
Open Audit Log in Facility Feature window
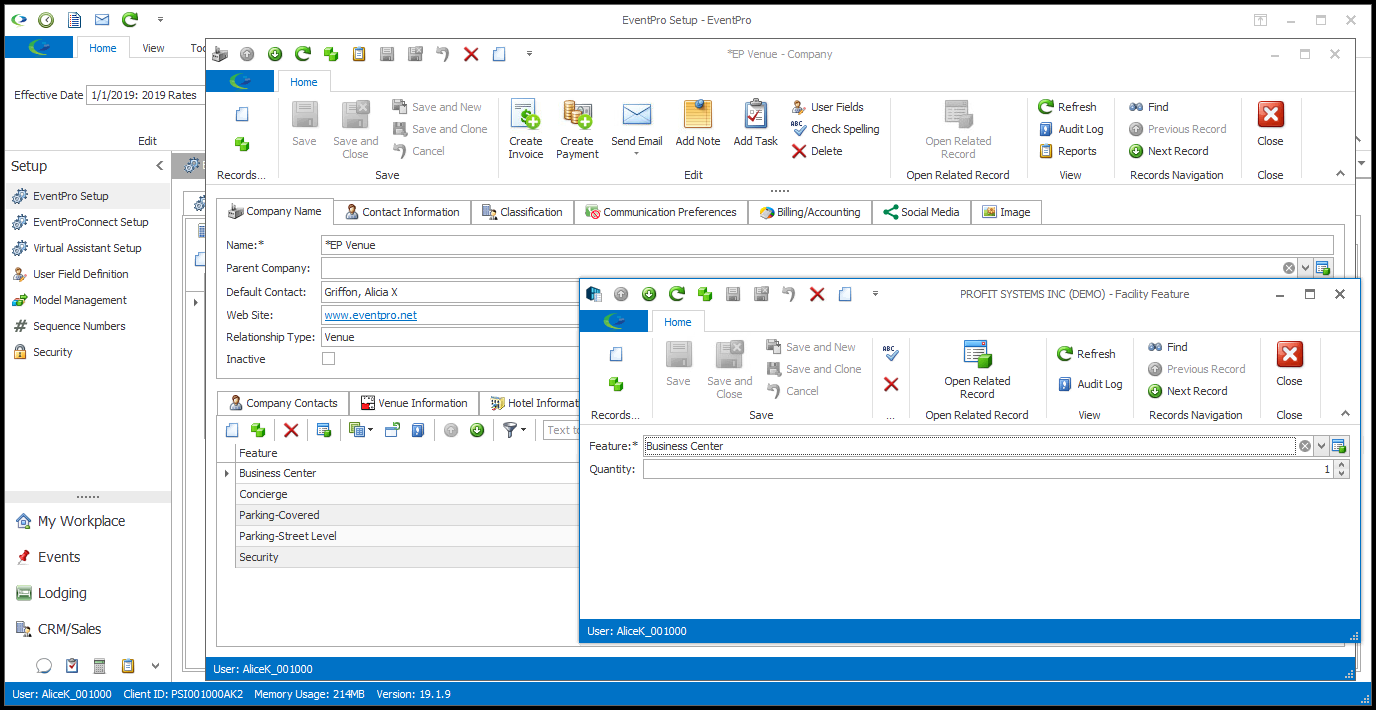coord(1089,384)
